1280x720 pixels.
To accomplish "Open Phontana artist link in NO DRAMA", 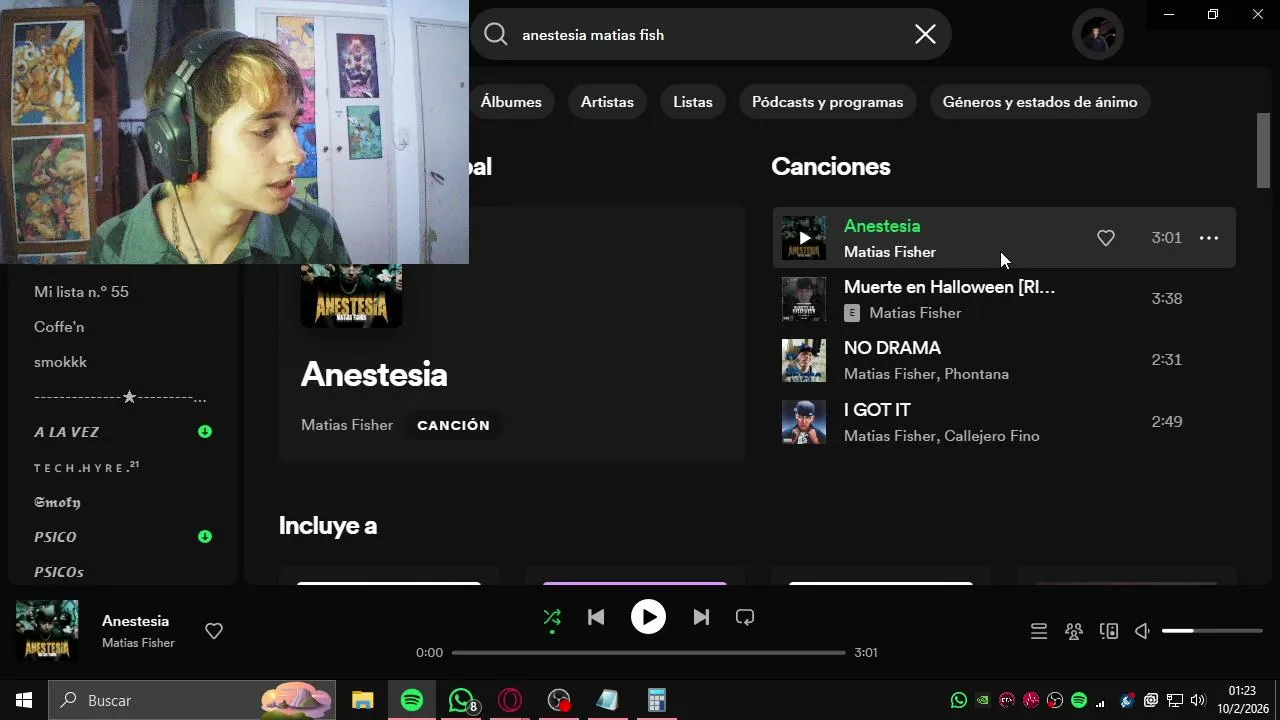I will 977,374.
